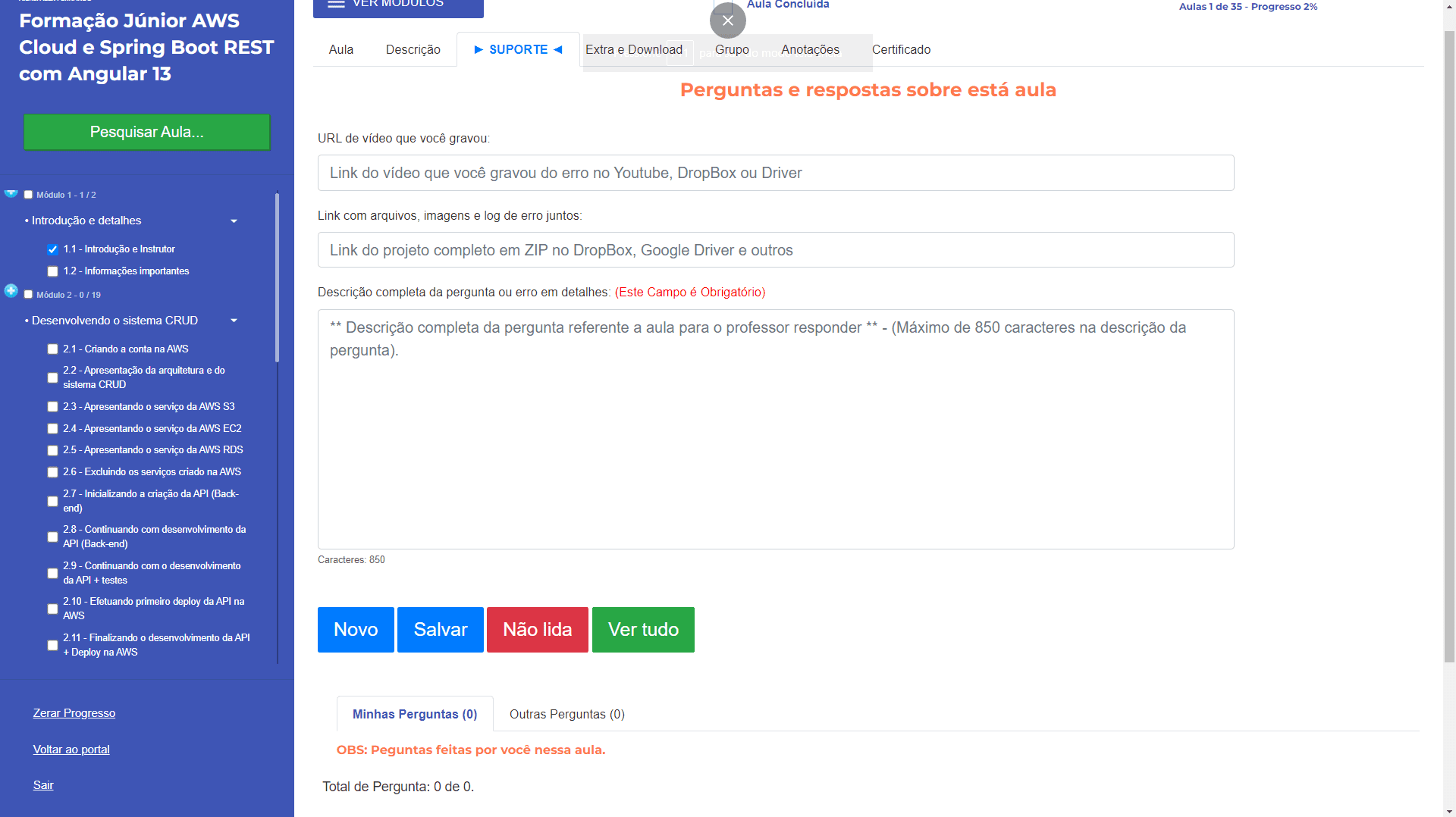1456x817 pixels.
Task: Check lesson 2.10 primeiro deploy checkbox
Action: point(52,609)
